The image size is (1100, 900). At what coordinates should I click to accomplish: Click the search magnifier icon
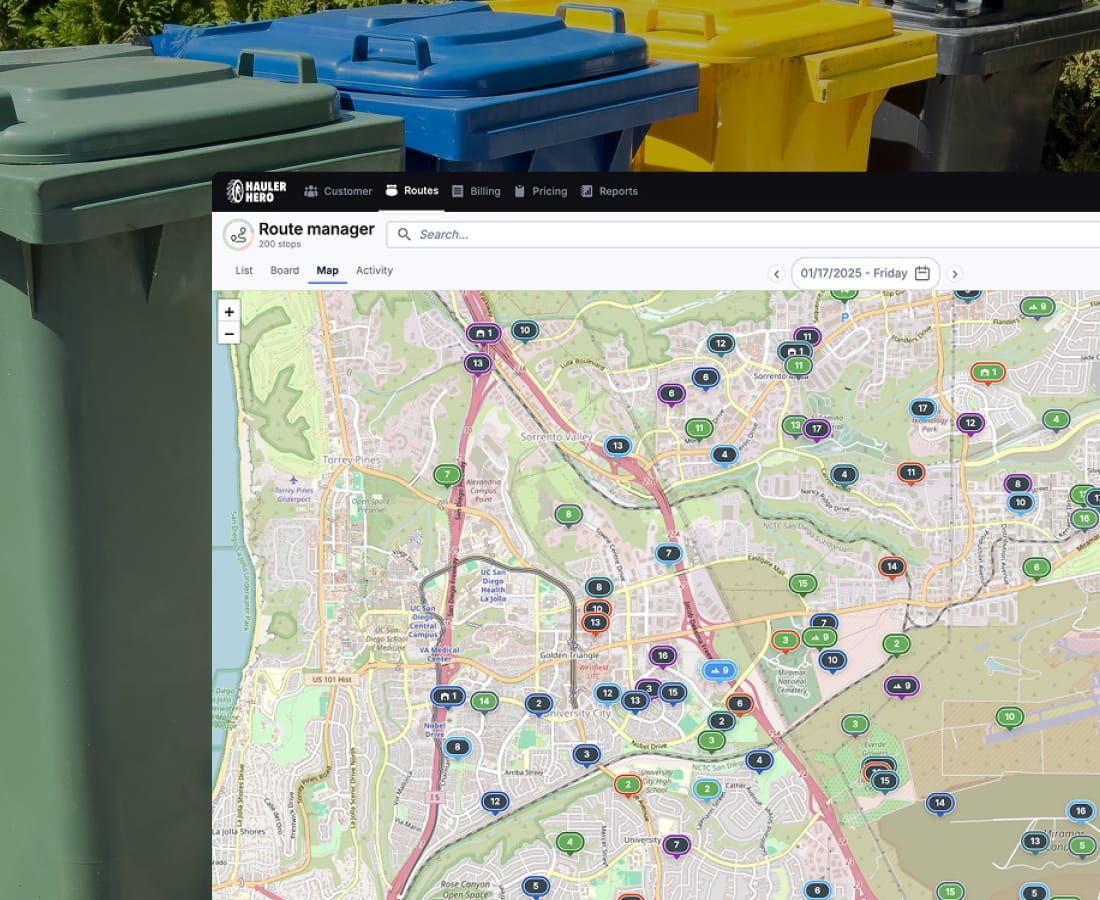(x=404, y=234)
